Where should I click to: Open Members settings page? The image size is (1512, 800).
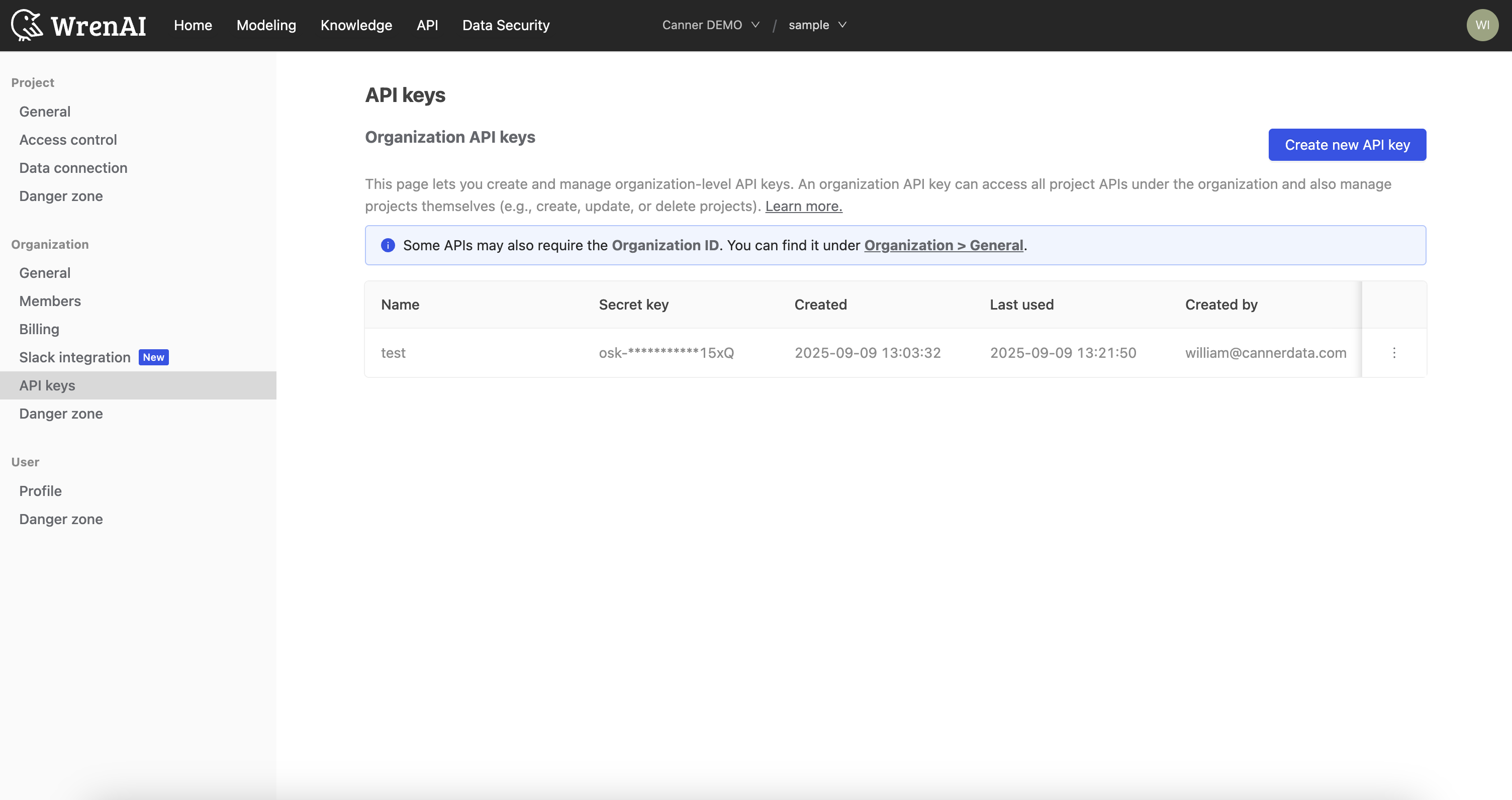pos(50,301)
